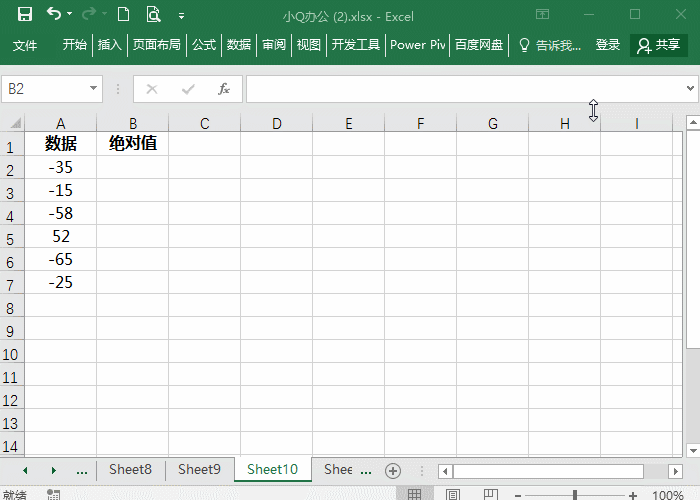Switch to Page Break Preview icon
This screenshot has height=500, width=700.
click(491, 494)
